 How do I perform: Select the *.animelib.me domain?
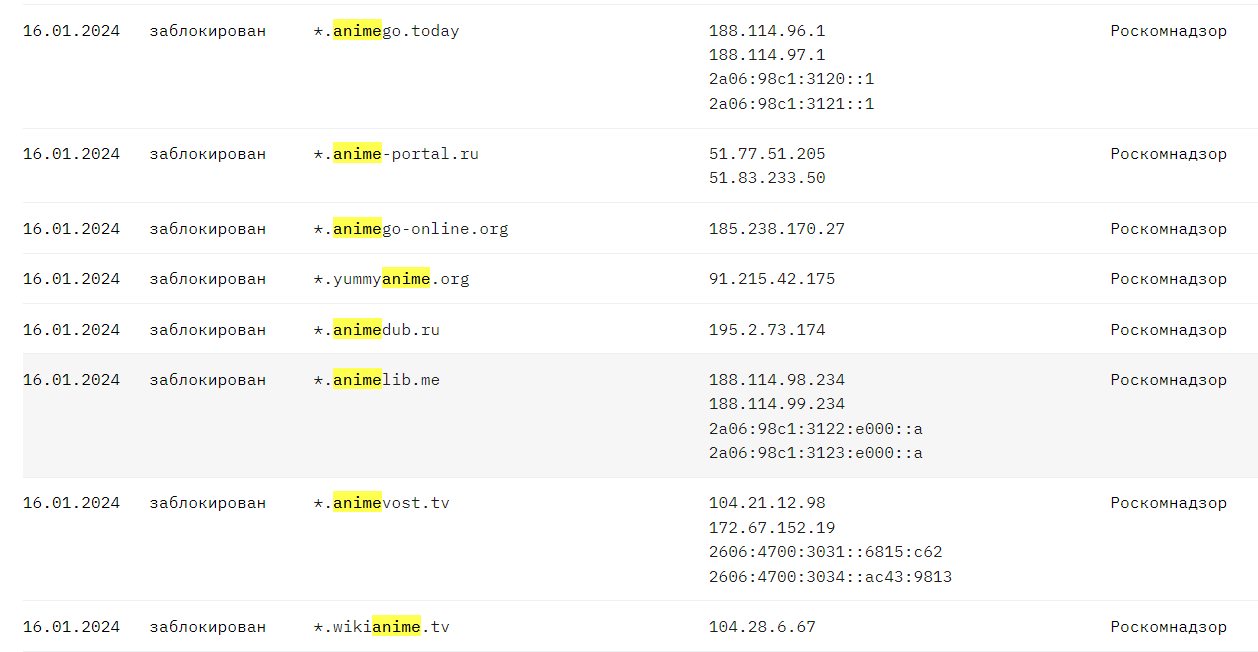coord(376,380)
